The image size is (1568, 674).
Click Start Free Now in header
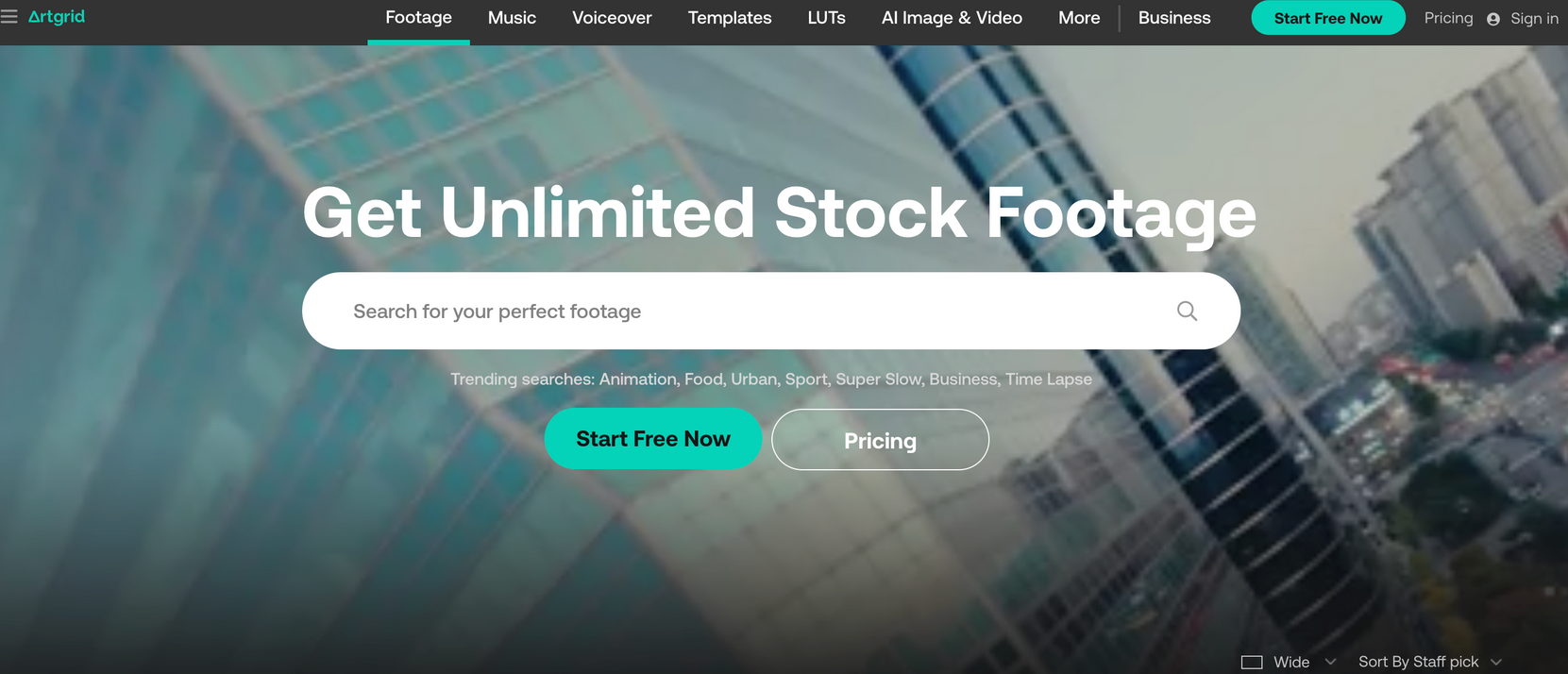coord(1327,18)
